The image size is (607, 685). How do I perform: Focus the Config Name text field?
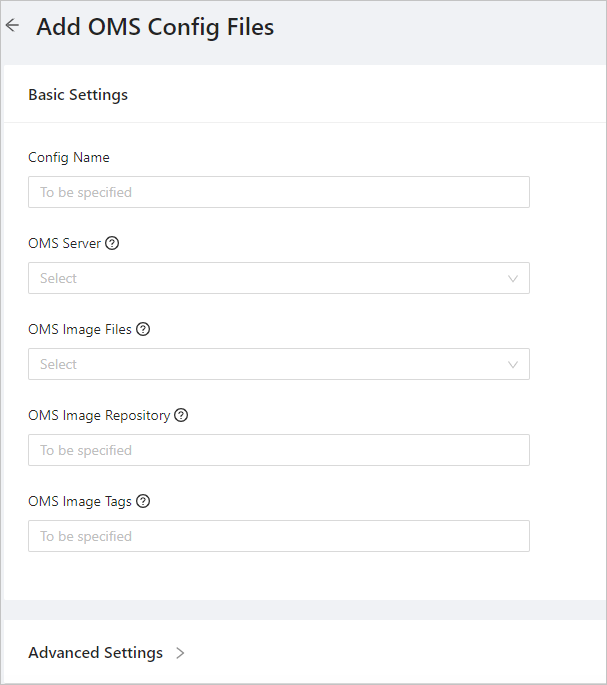(x=278, y=192)
